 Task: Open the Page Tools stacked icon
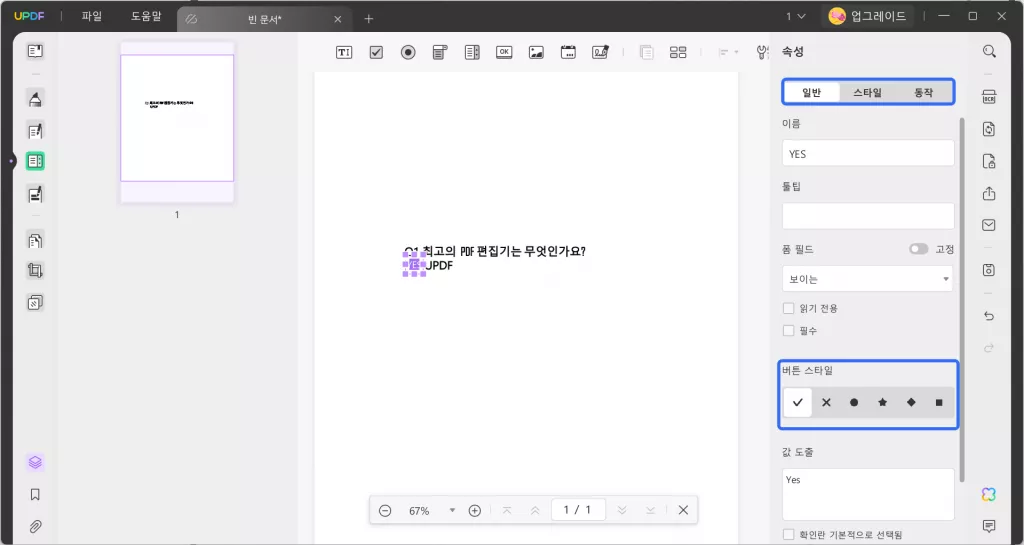(35, 302)
